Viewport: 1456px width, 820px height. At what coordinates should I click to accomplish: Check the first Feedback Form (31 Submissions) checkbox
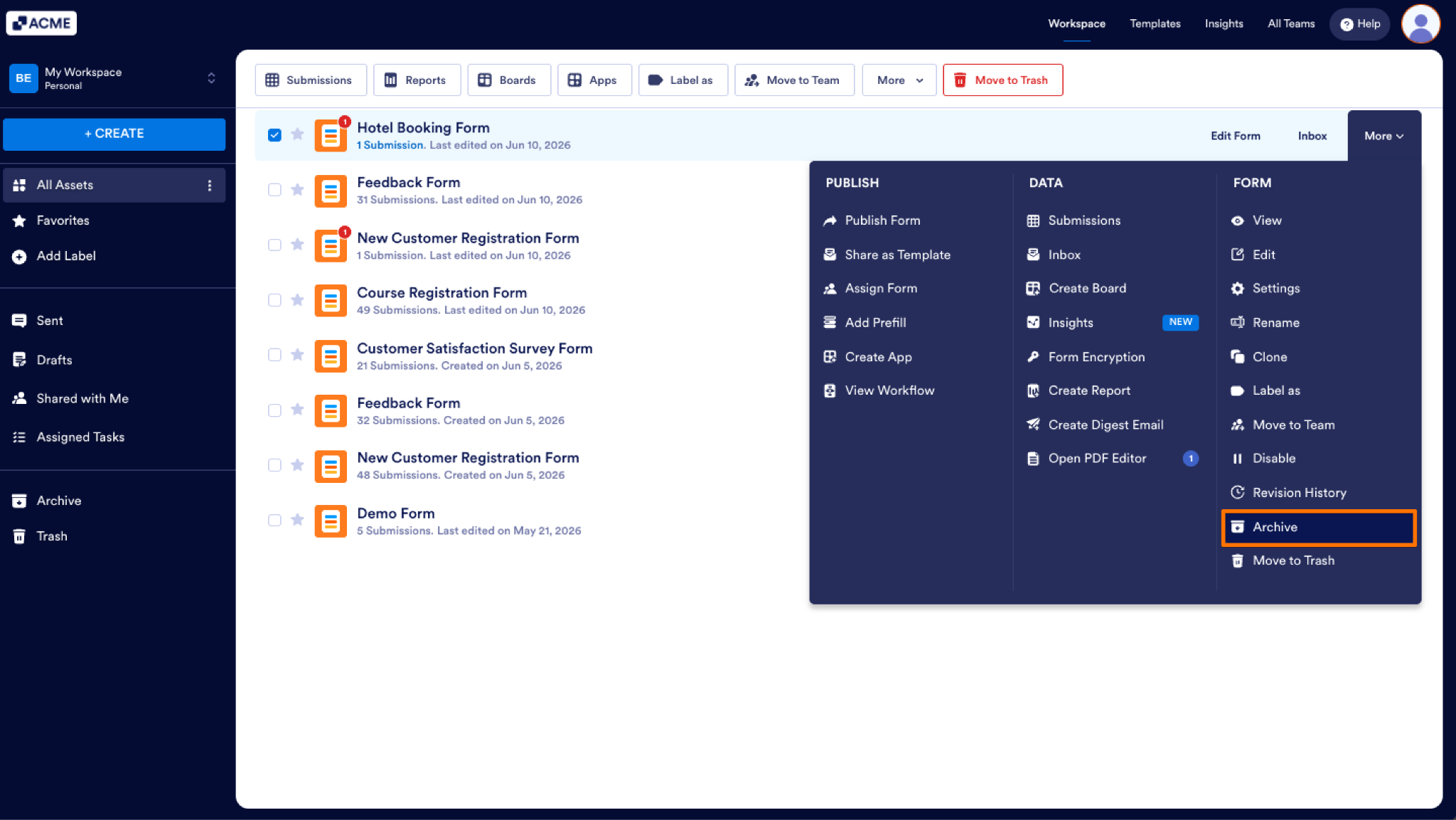(x=274, y=190)
